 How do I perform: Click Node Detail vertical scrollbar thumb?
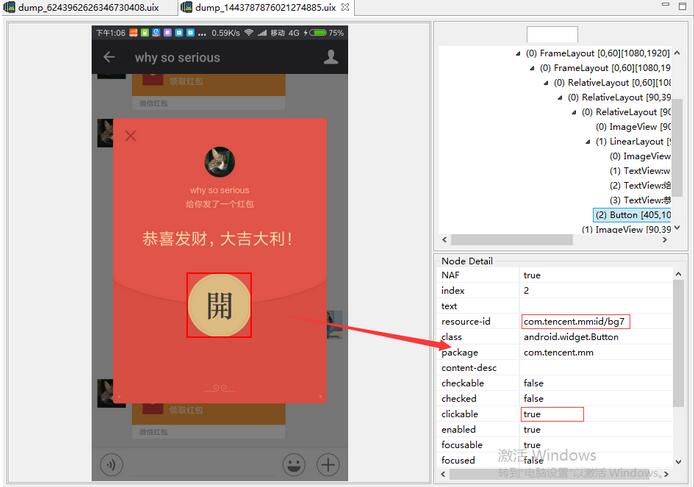tap(678, 343)
